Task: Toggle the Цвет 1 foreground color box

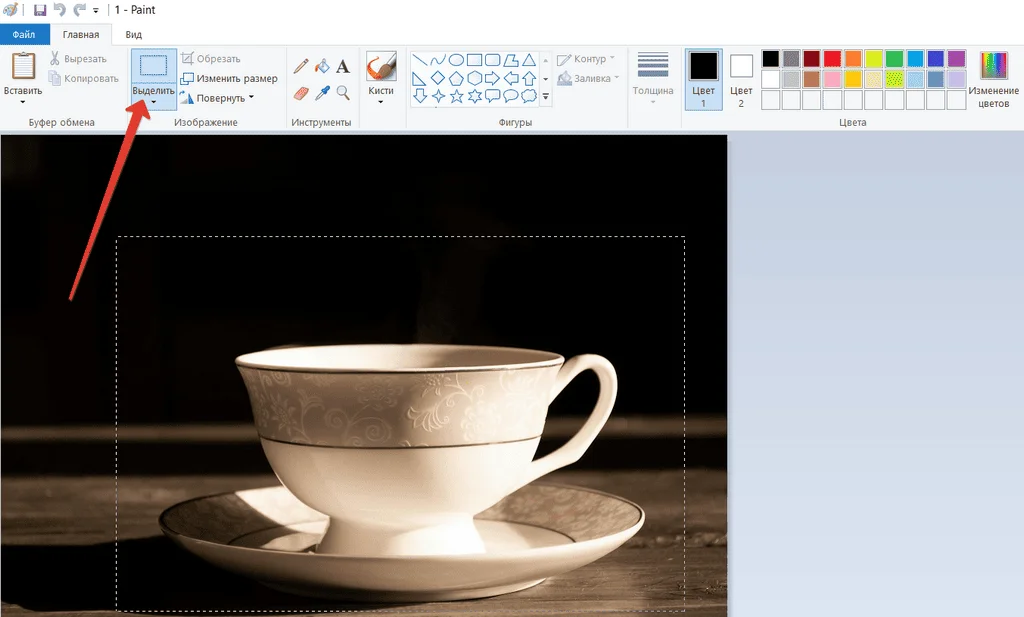Action: 703,78
